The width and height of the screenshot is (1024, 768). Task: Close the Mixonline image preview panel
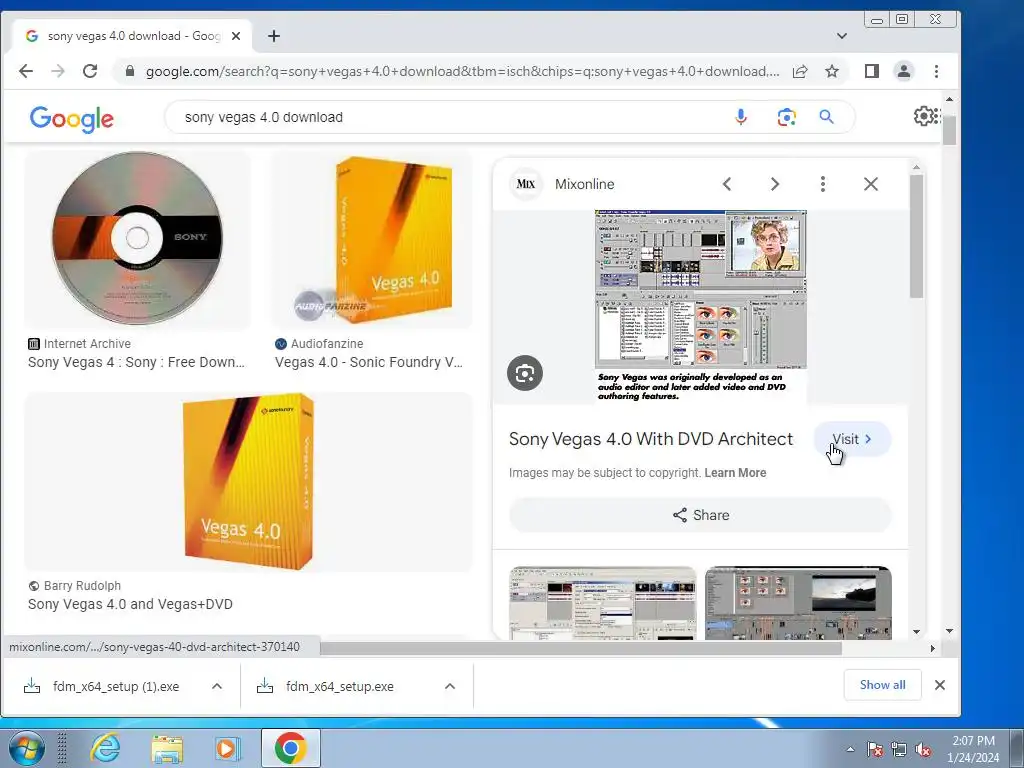(x=871, y=184)
